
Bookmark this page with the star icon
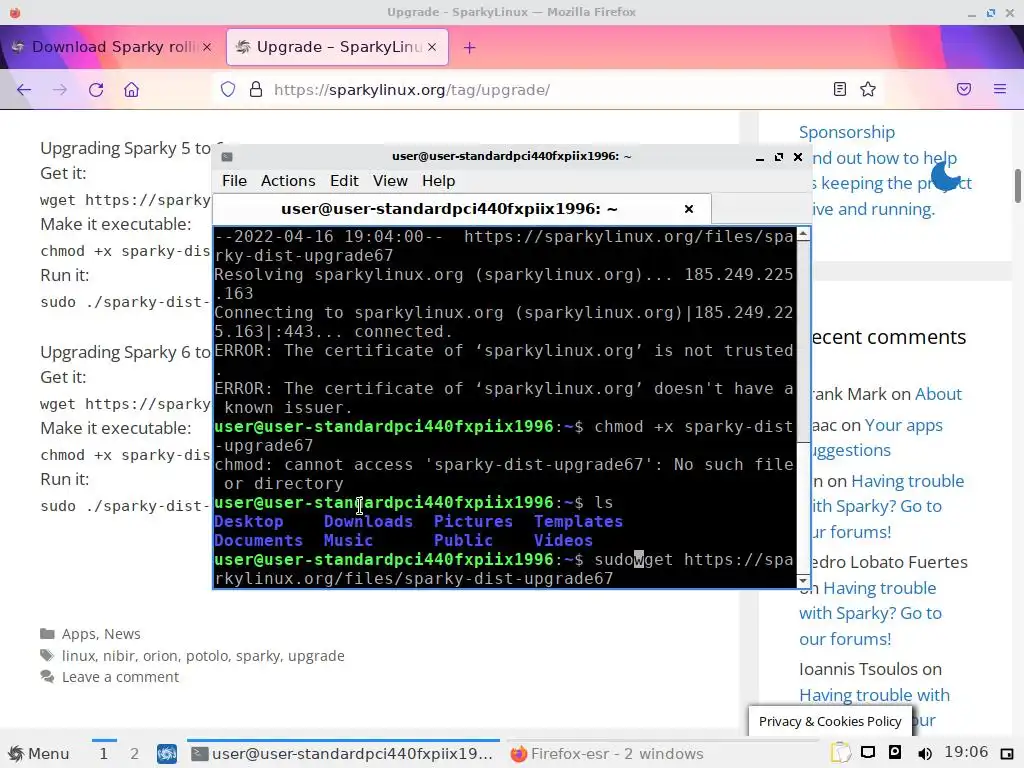tap(868, 89)
